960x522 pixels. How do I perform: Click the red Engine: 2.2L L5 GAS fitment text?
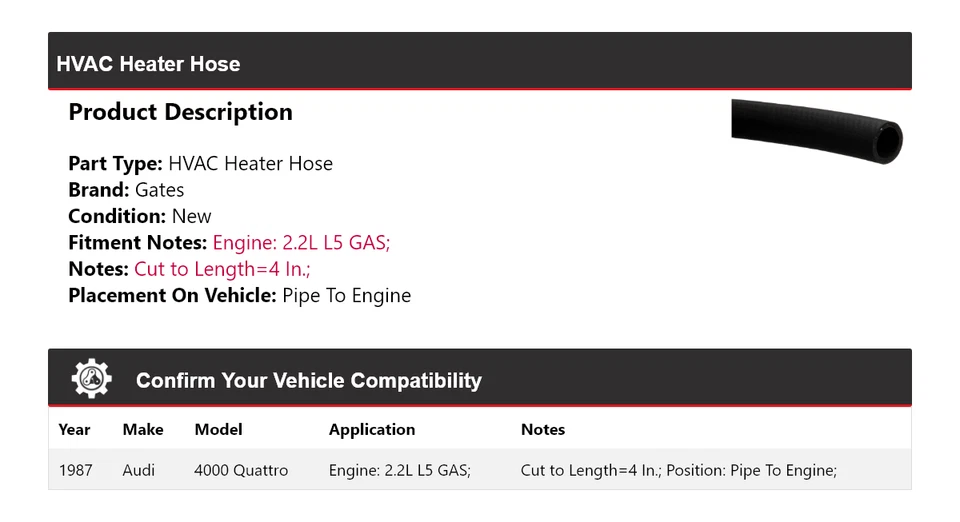[301, 243]
